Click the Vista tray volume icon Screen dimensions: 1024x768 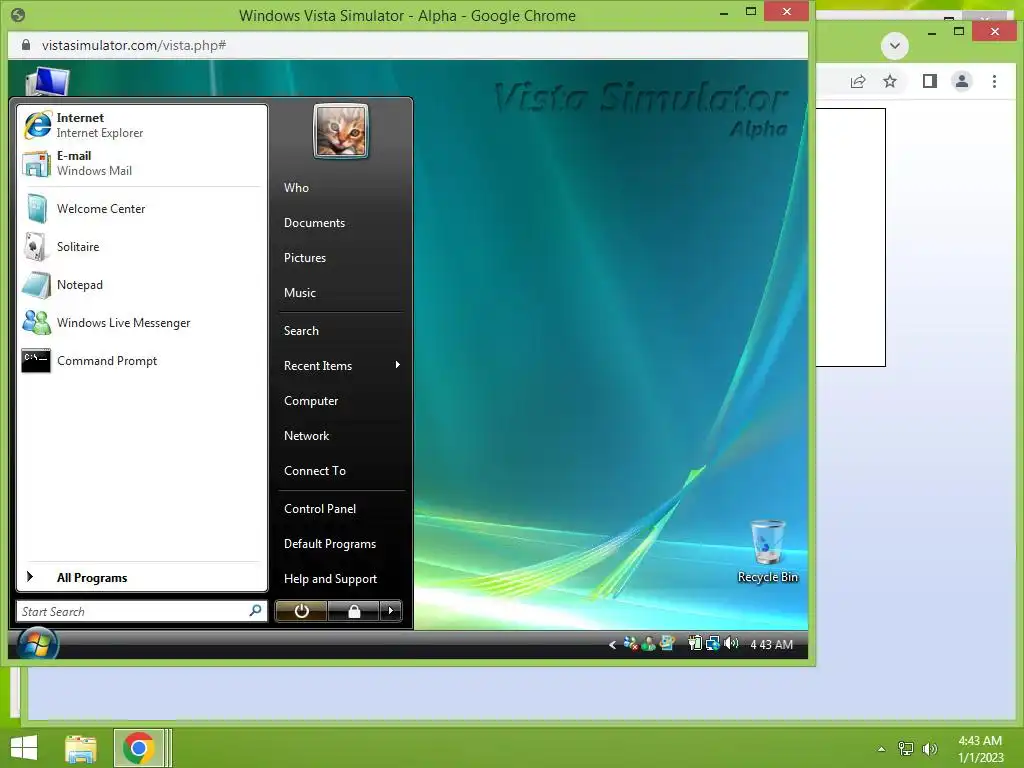731,644
